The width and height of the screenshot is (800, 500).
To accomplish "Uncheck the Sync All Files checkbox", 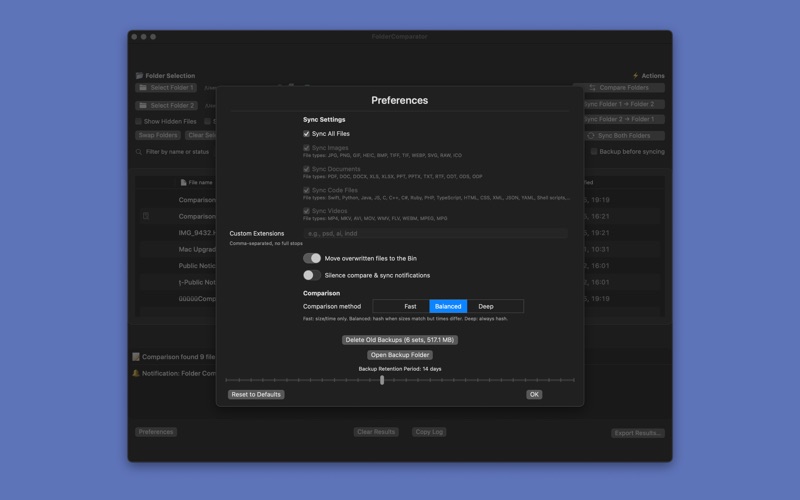I will tap(306, 134).
